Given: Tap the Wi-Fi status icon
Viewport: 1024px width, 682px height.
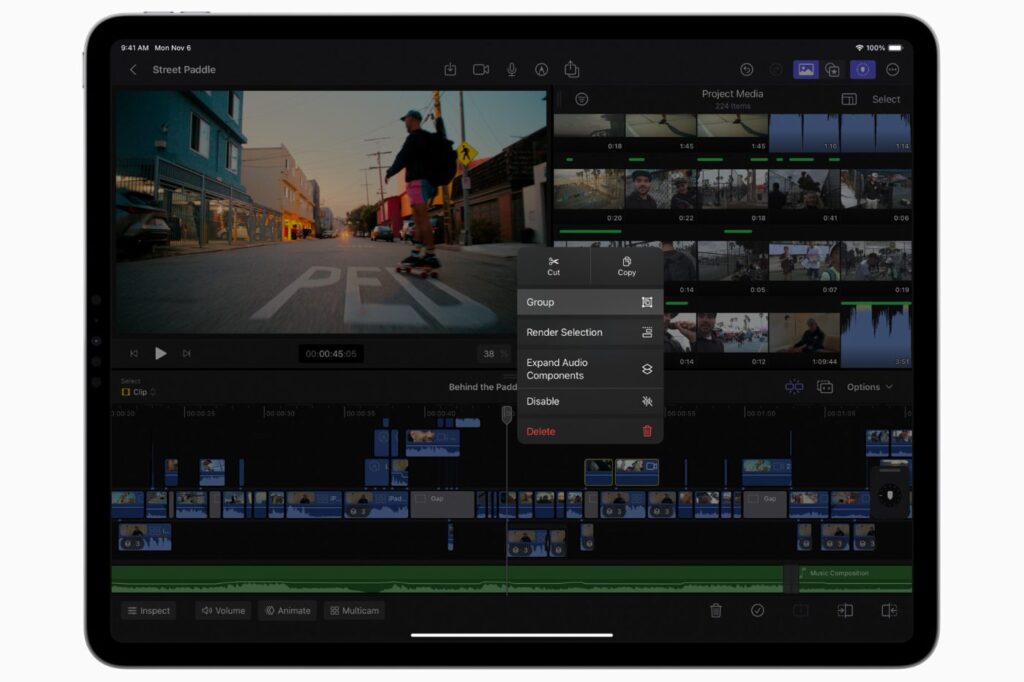Looking at the screenshot, I should (x=859, y=48).
